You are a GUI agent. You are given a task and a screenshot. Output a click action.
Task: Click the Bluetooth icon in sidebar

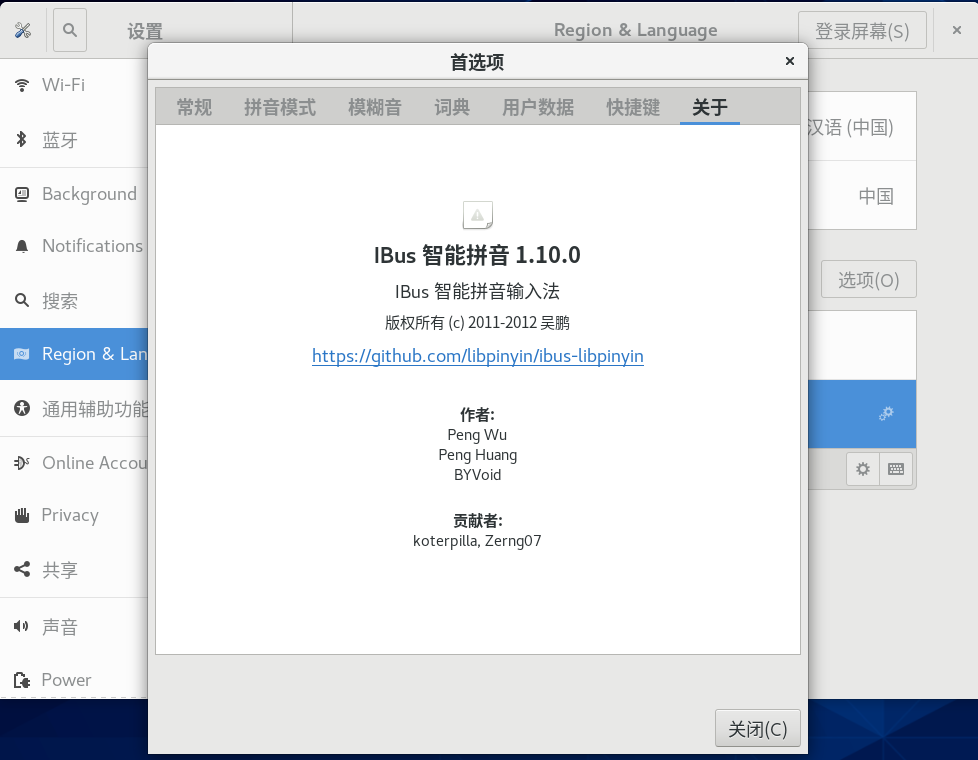click(22, 139)
